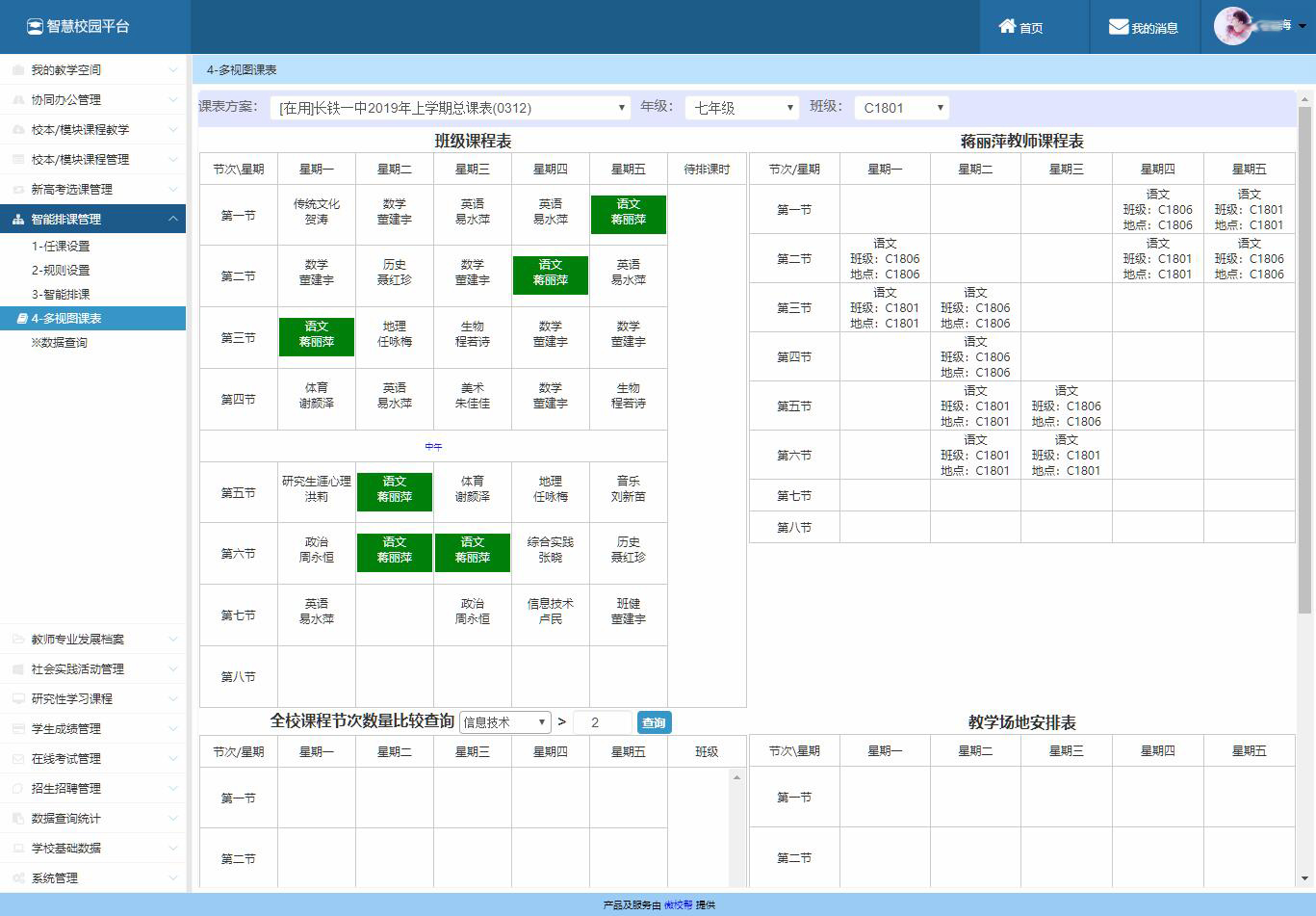
Task: Select 3-智能排课 submenu item
Action: [61, 295]
